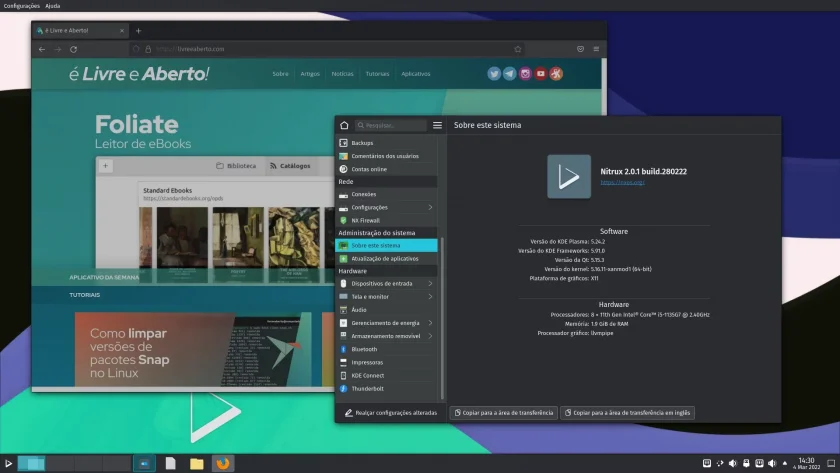Bookmark page with star icon
This screenshot has height=473, width=840.
pos(518,49)
